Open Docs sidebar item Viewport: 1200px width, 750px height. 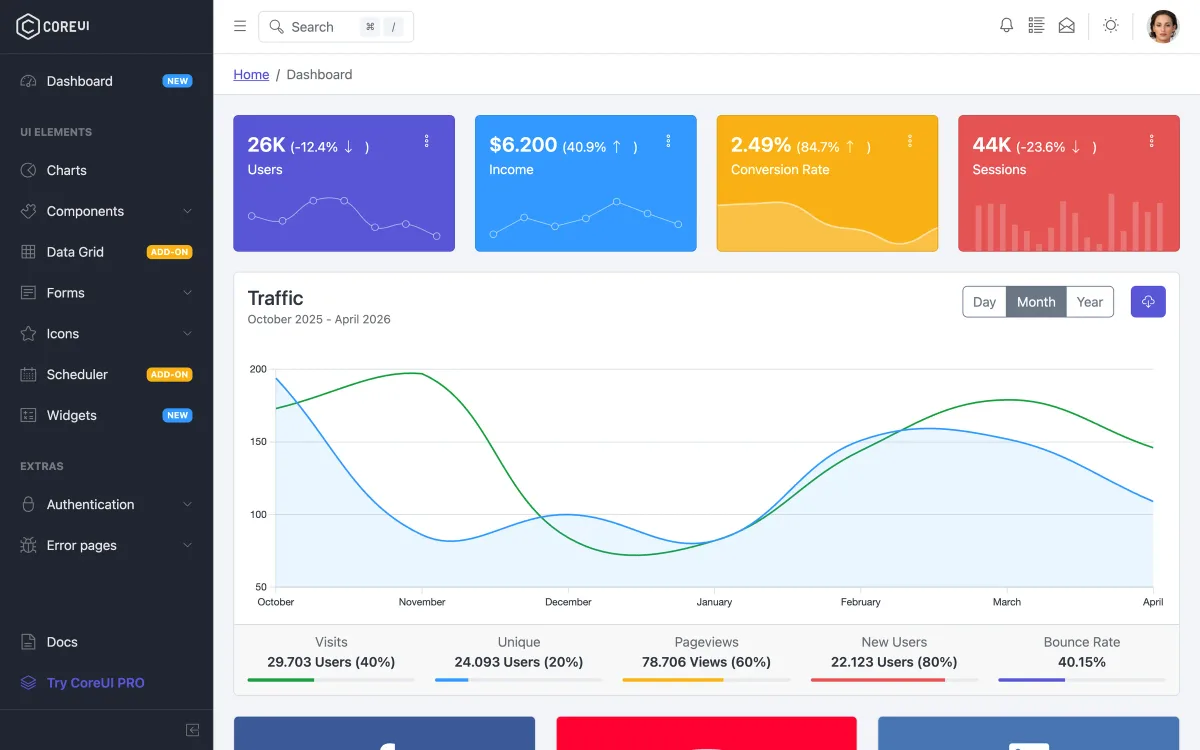[106, 642]
